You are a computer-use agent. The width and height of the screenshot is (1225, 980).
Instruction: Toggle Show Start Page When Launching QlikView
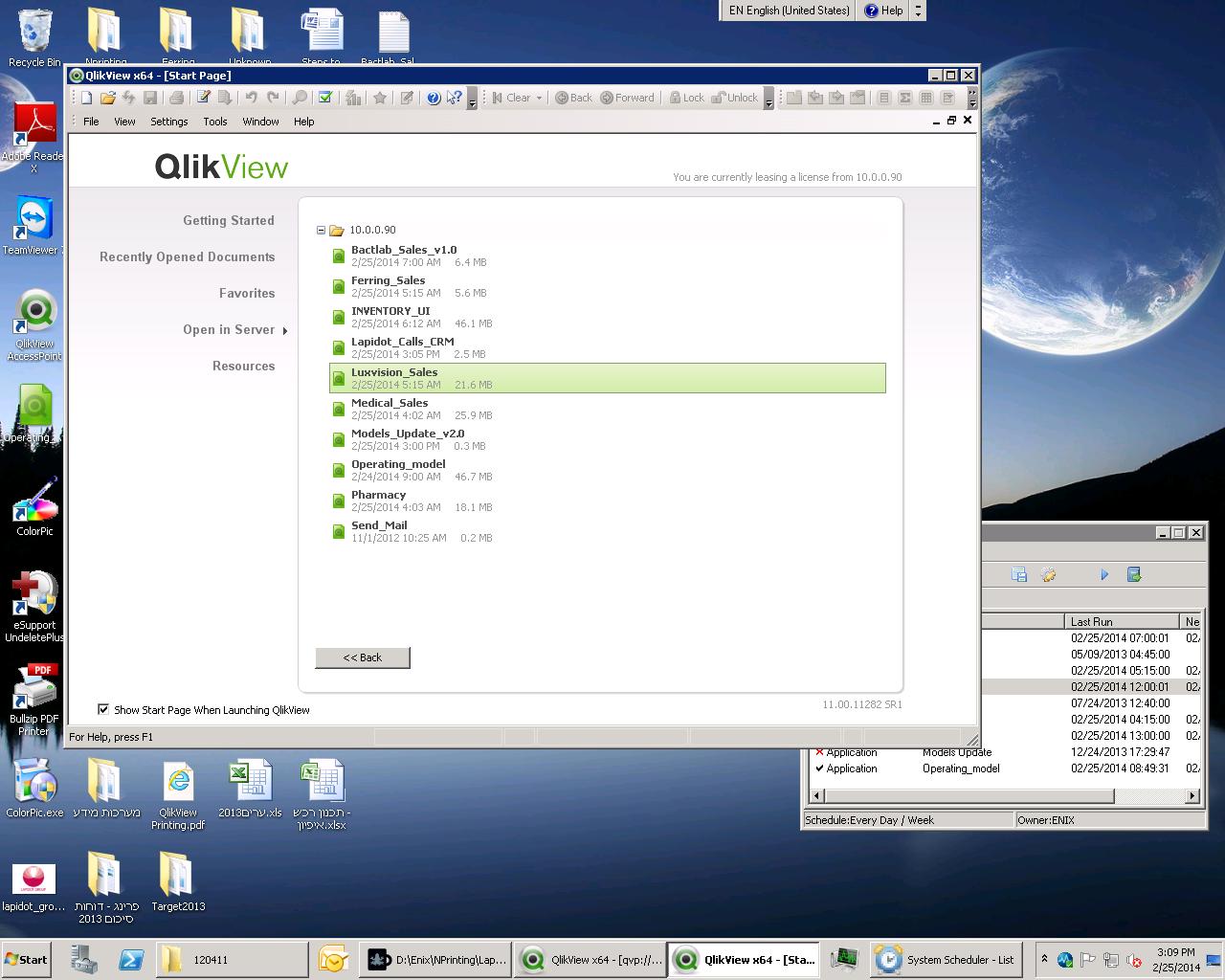coord(103,709)
